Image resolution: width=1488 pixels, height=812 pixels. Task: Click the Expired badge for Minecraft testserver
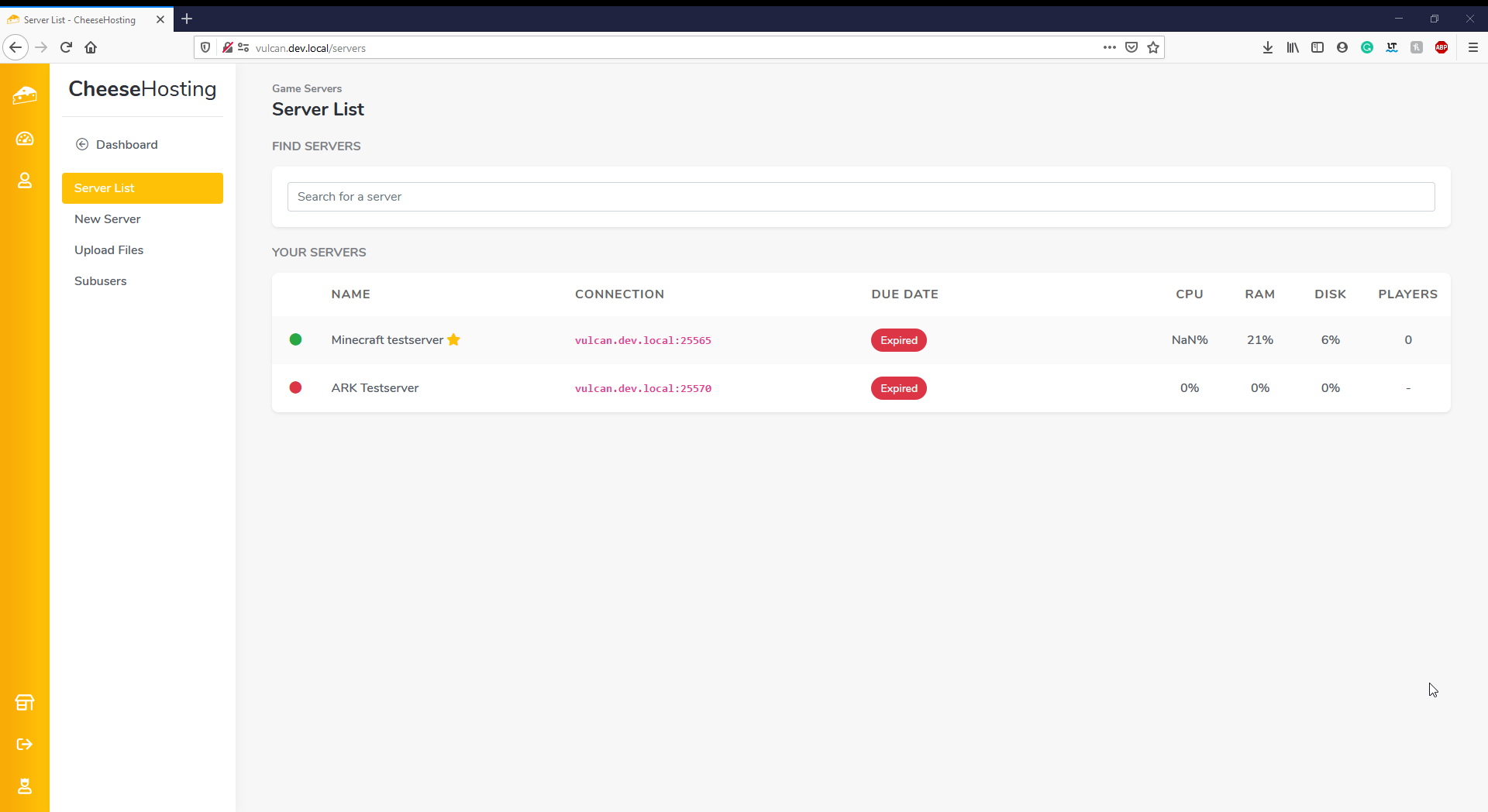tap(898, 340)
